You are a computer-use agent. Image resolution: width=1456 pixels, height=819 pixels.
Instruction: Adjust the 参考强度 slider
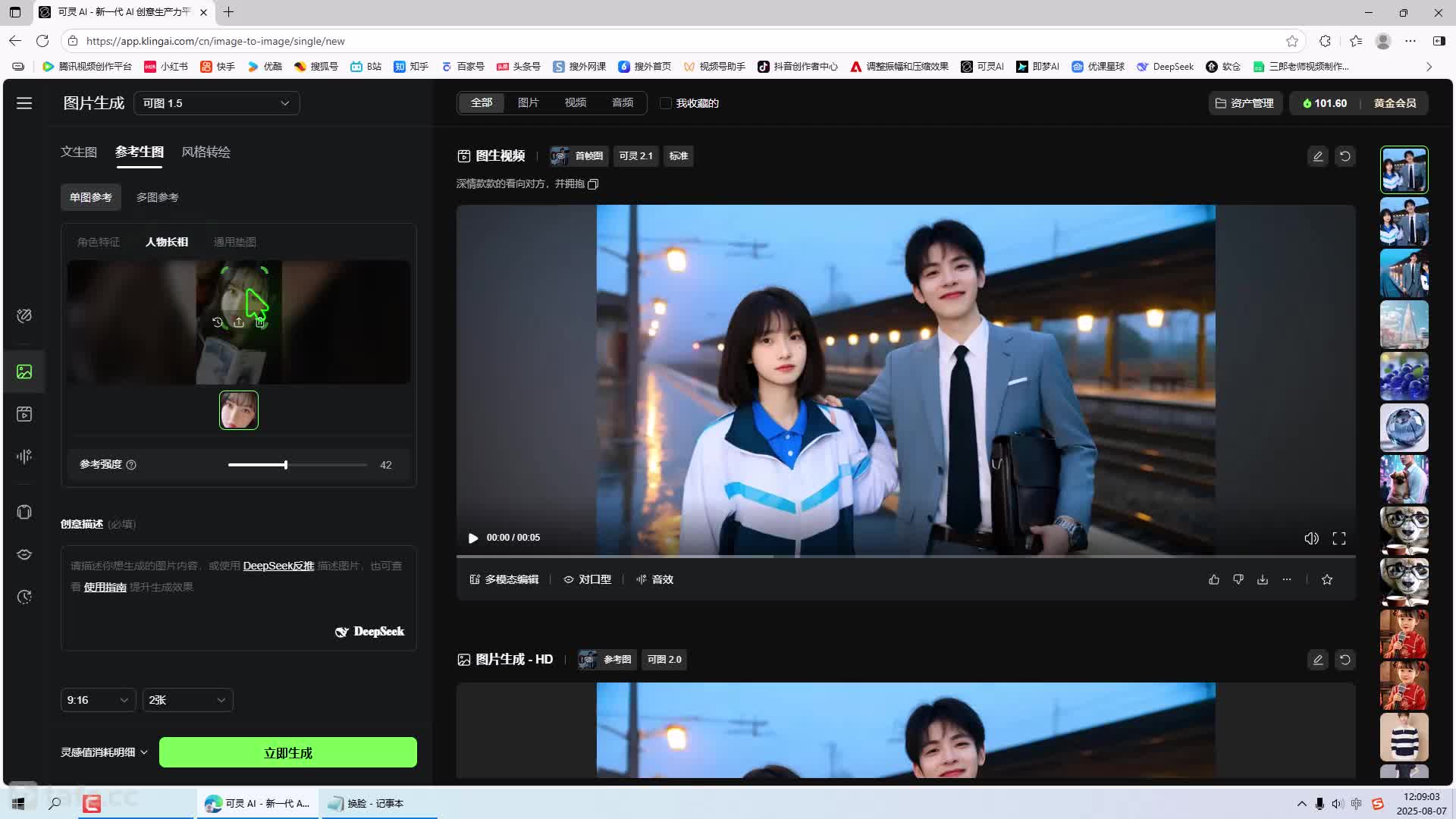pyautogui.click(x=286, y=465)
